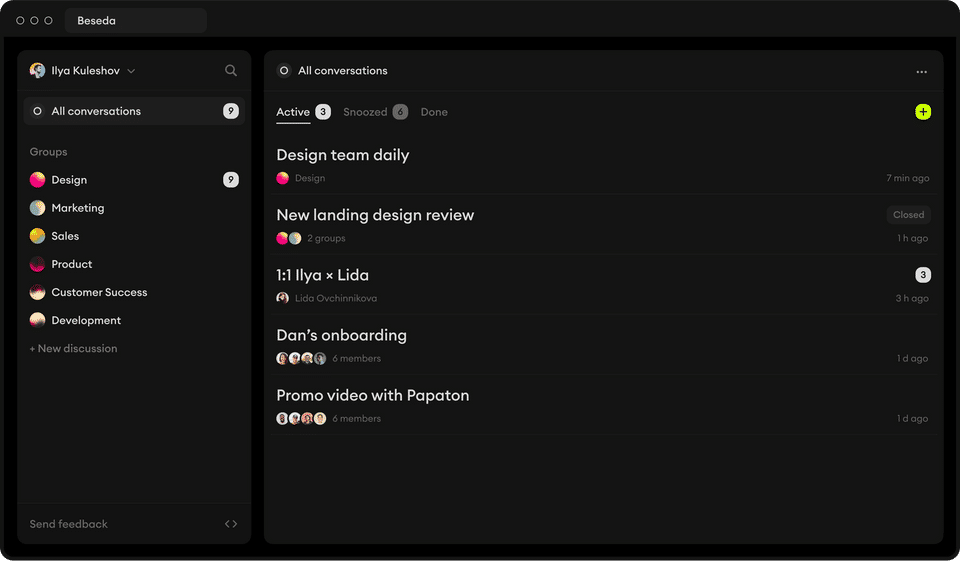Click member avatars under Promo video with Papaton

click(x=301, y=418)
